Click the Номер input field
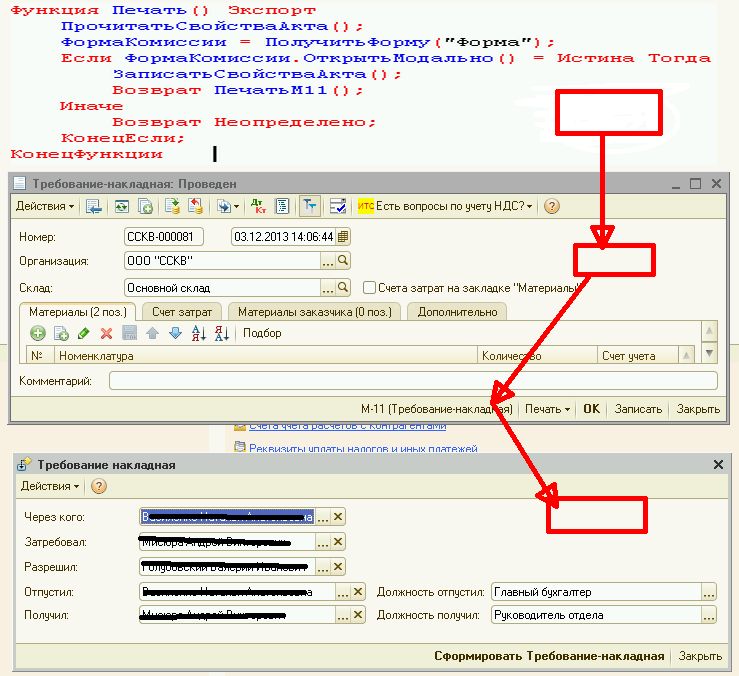 tap(164, 237)
